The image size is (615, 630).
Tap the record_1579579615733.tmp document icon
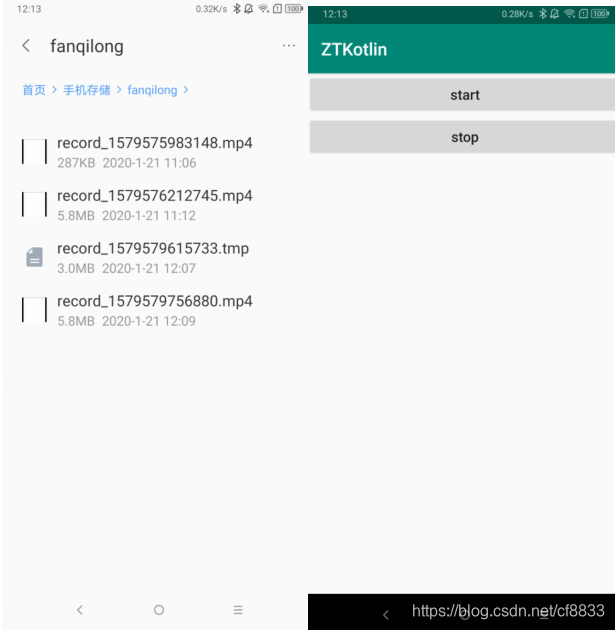tap(35, 257)
